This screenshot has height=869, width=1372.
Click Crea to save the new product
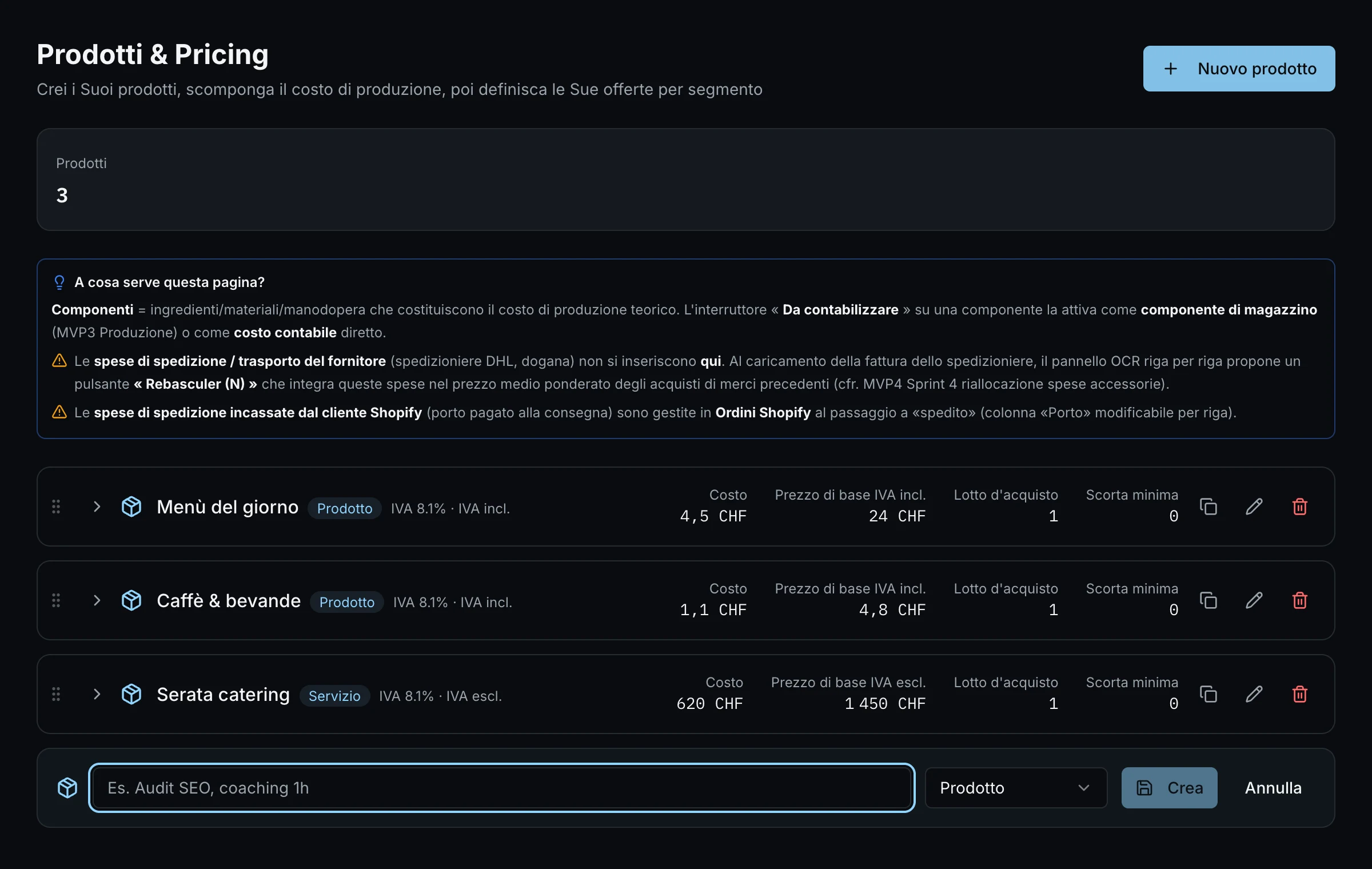[1169, 788]
